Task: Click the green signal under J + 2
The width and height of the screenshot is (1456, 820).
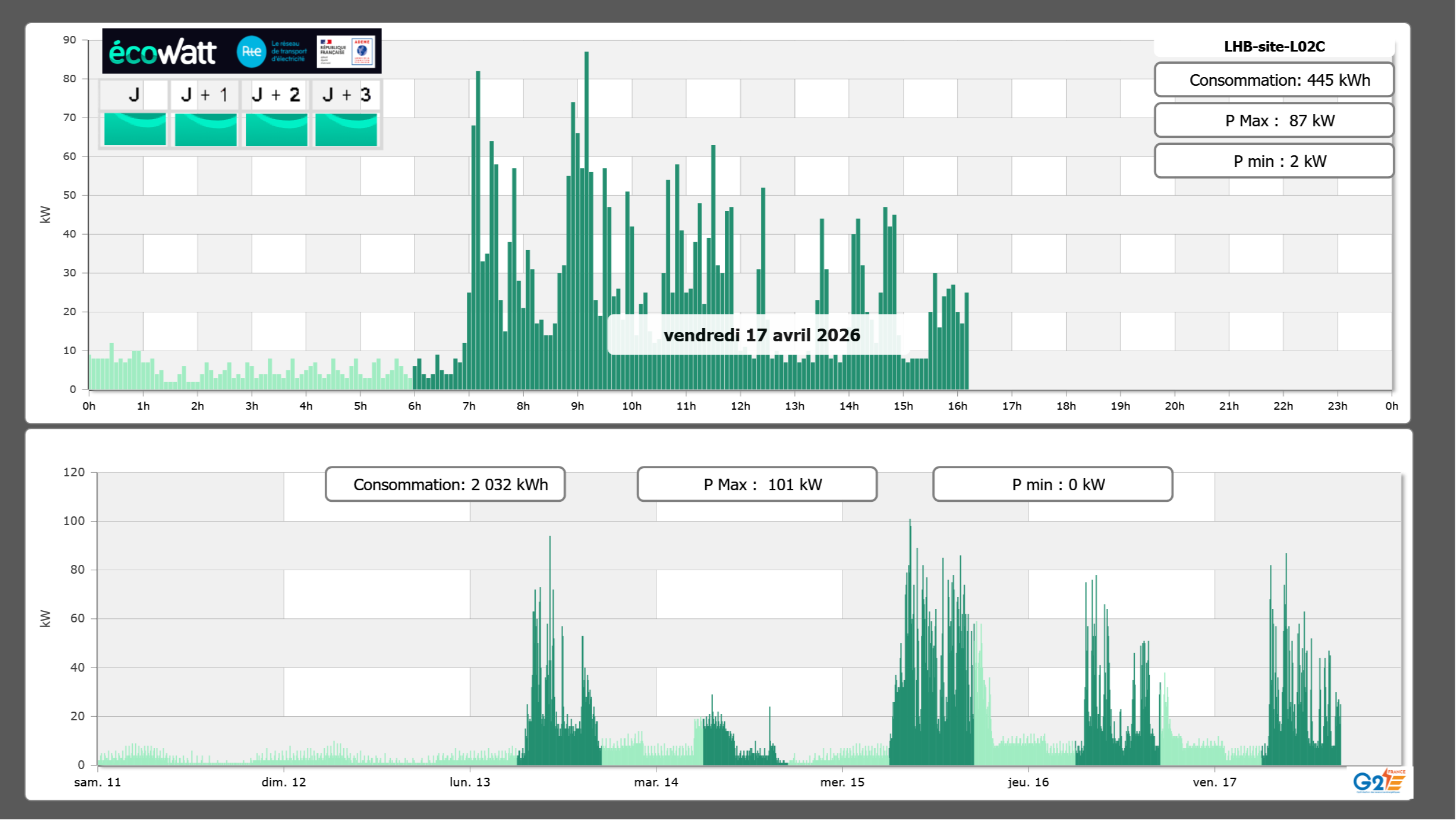Action: [x=276, y=129]
